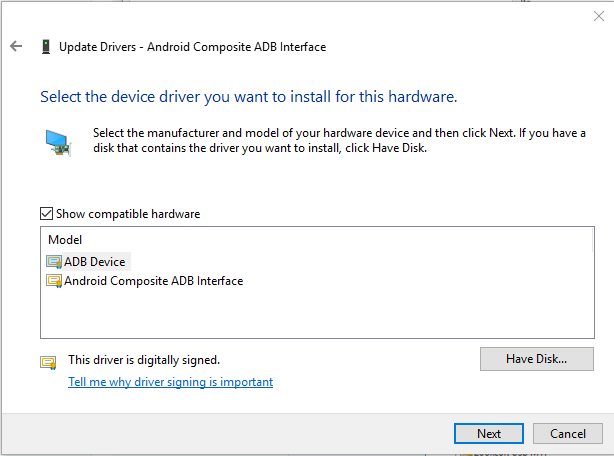The width and height of the screenshot is (614, 456).
Task: Proceed with the Next button
Action: tap(489, 434)
